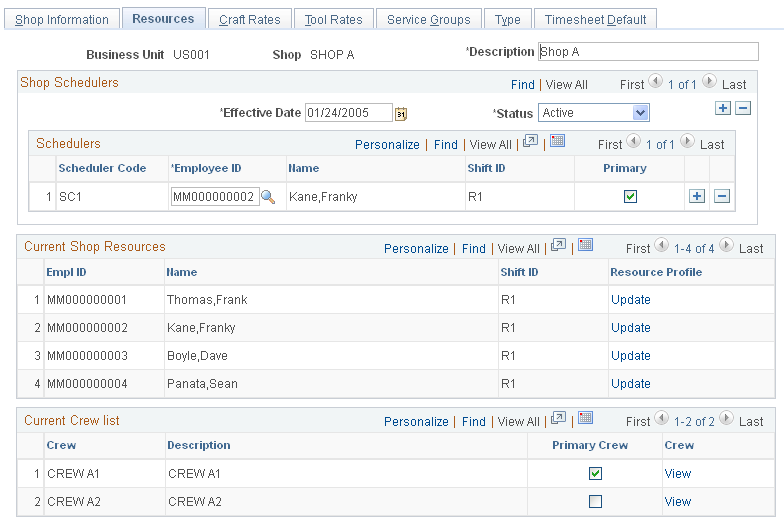Show next row in Shop Schedulers
784x523 pixels.
(709, 81)
